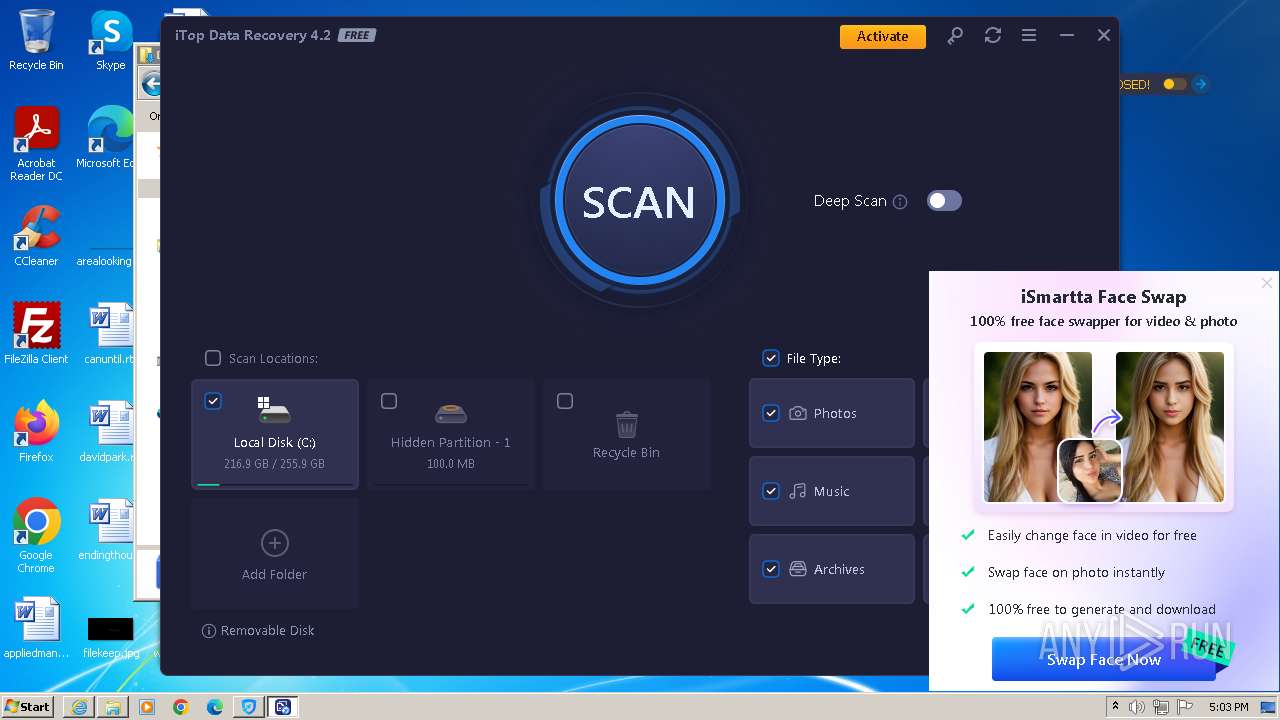Screen dimensions: 1280x720
Task: Open Google Chrome desktop shortcut
Action: (x=36, y=536)
